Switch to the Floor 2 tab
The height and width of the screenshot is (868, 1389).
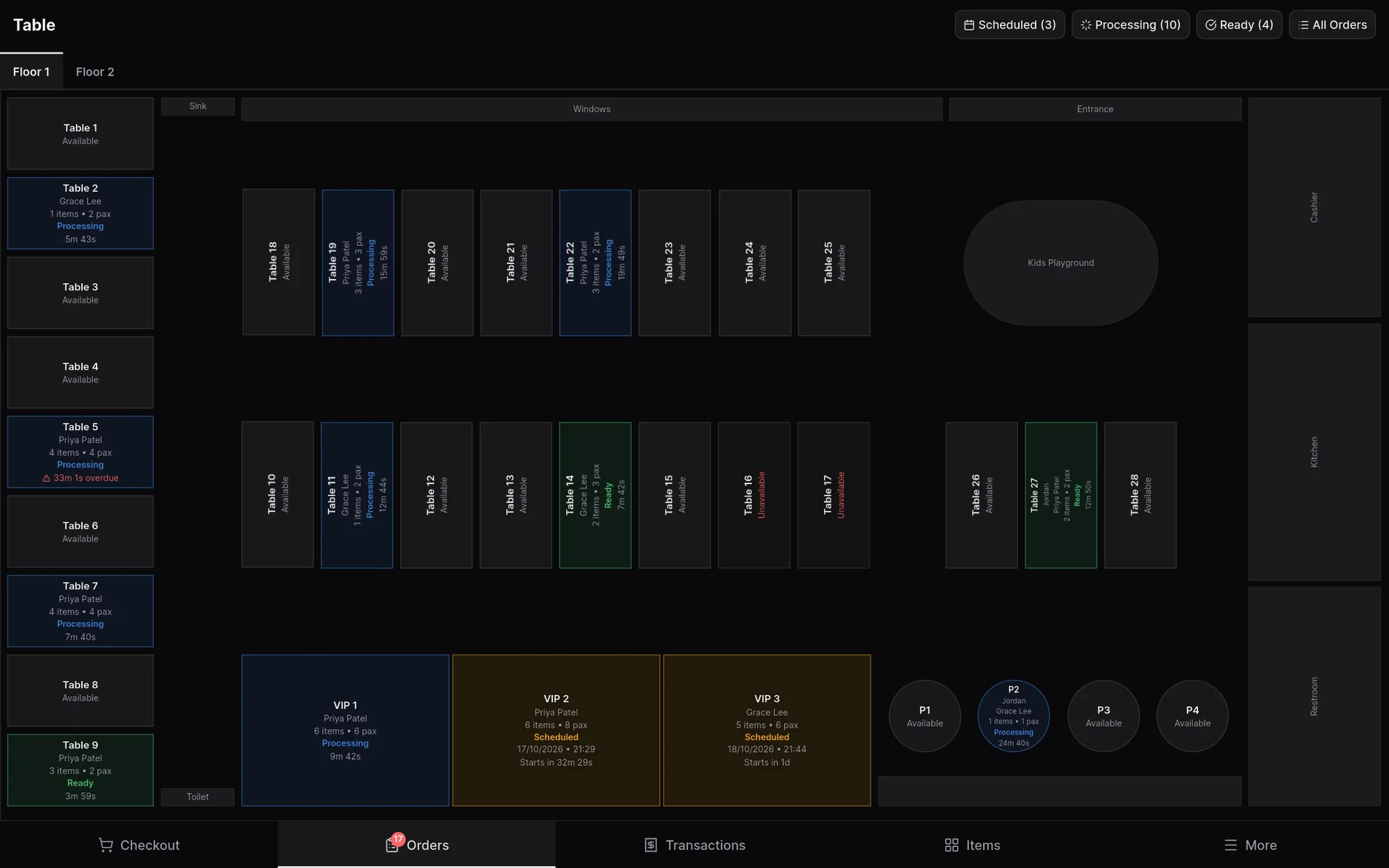[x=95, y=72]
